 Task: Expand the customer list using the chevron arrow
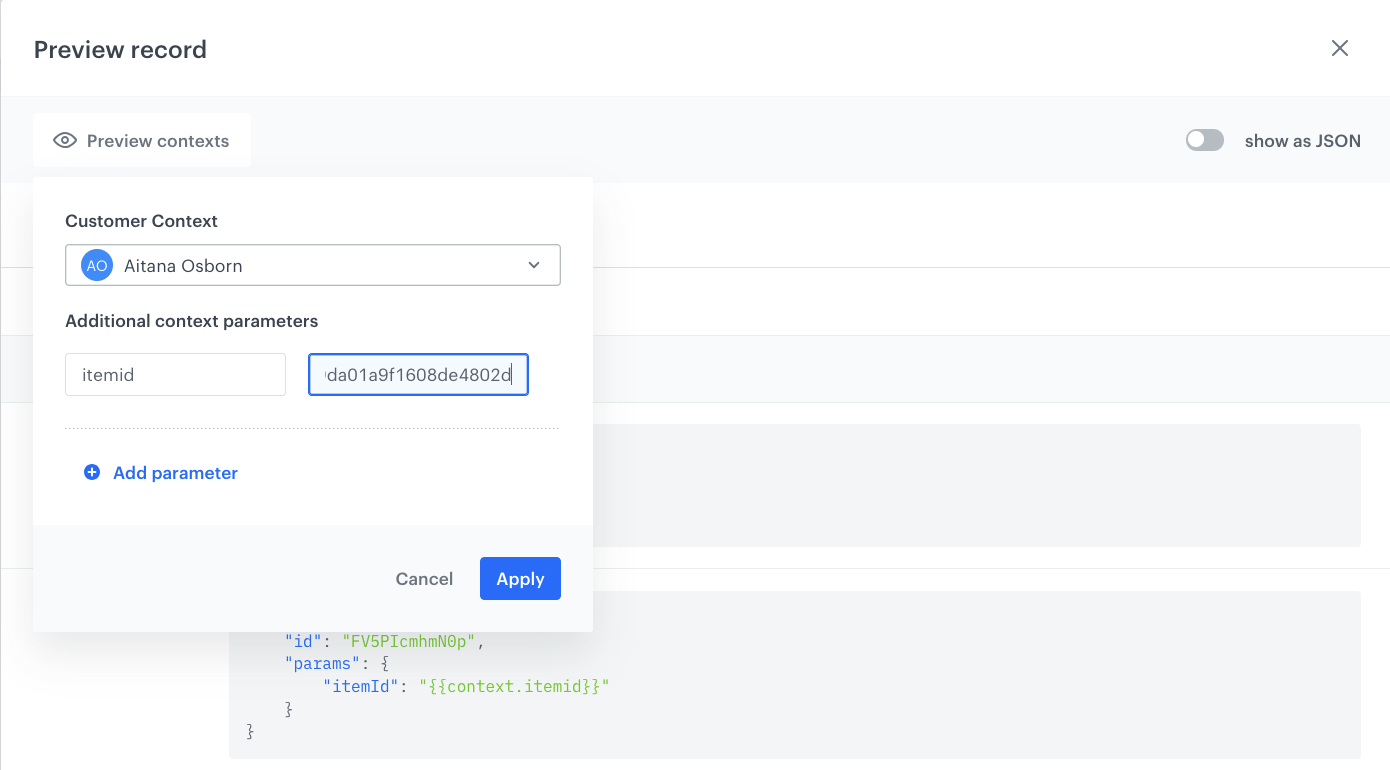534,266
